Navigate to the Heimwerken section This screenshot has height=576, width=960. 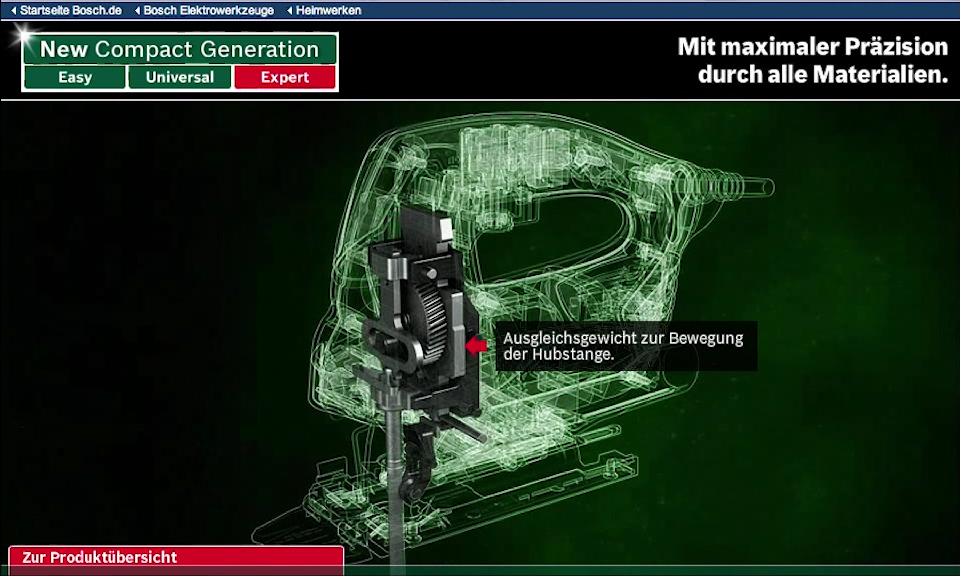pyautogui.click(x=329, y=11)
